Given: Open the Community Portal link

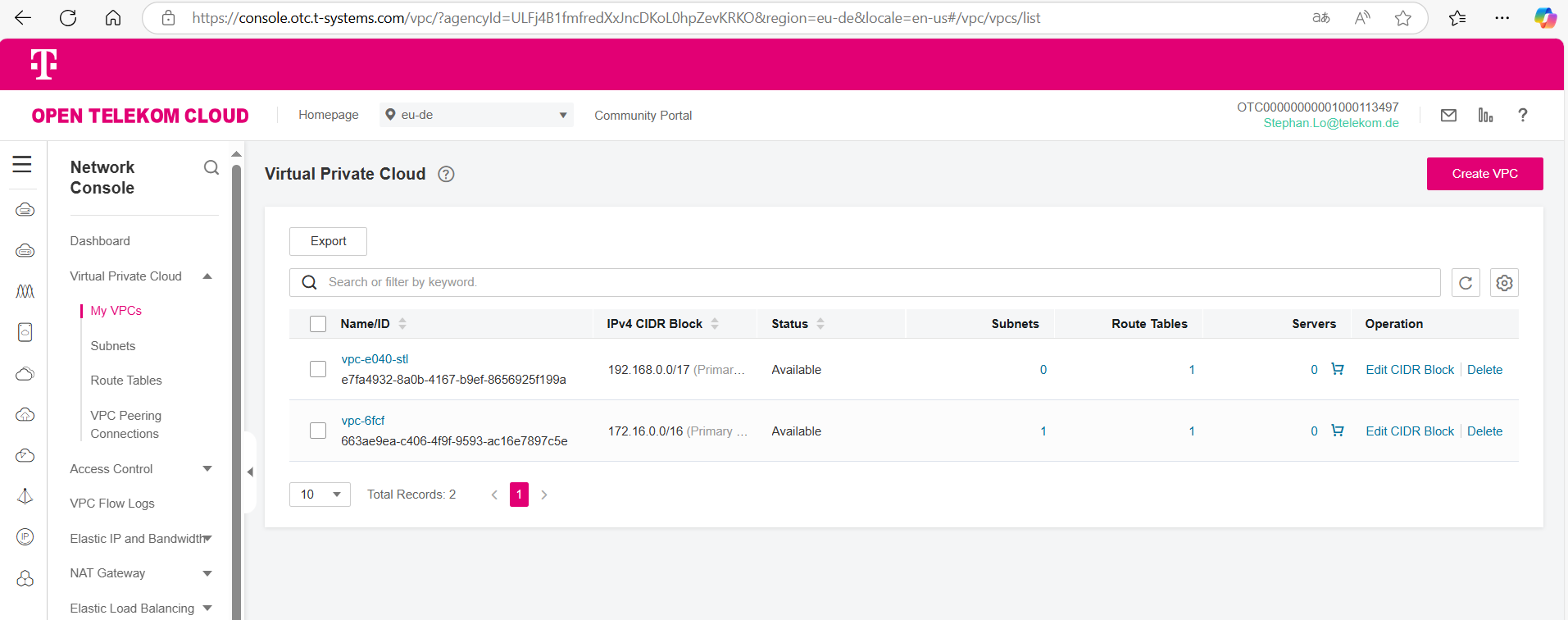Looking at the screenshot, I should point(643,116).
